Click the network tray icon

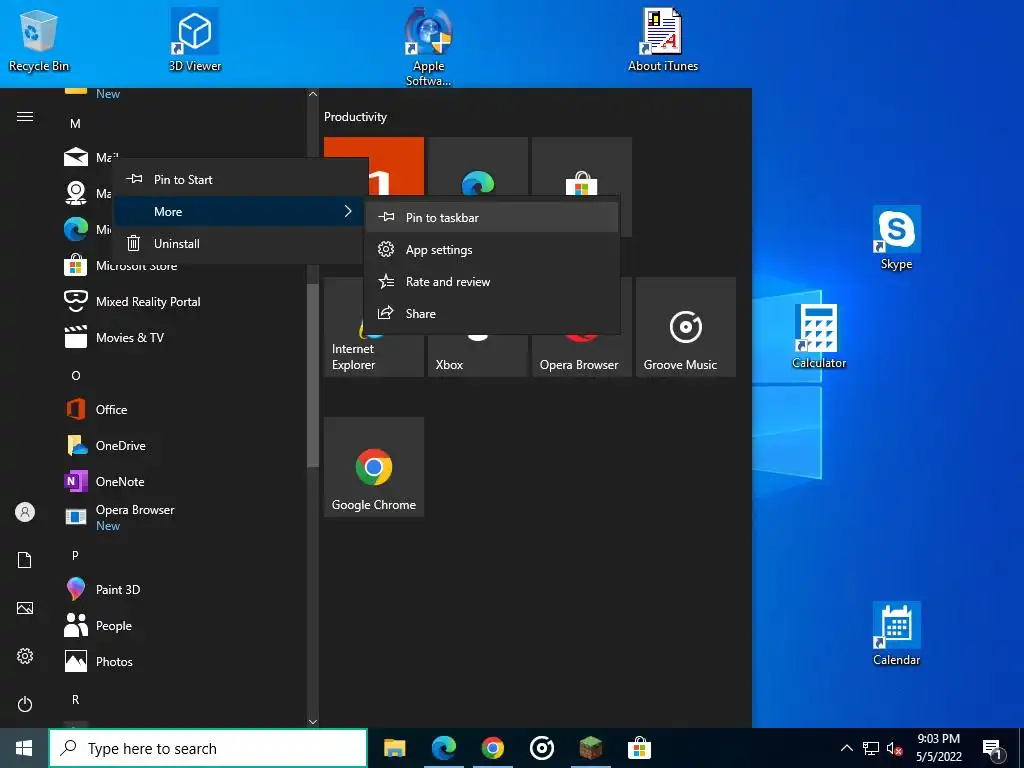click(x=871, y=748)
